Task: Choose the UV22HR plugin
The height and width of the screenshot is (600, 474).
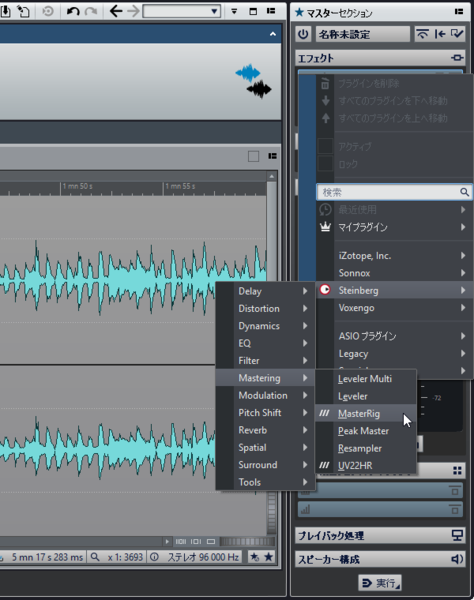Action: point(365,466)
